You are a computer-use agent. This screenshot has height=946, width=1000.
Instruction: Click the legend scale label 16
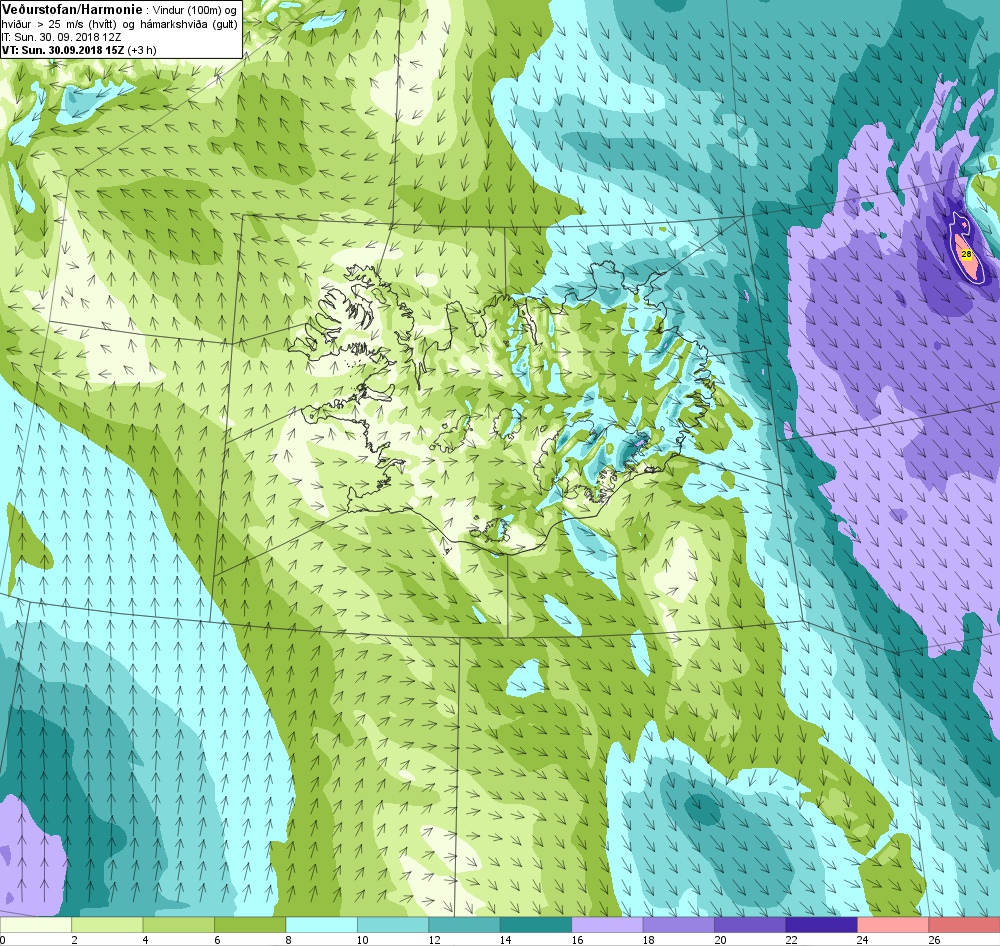[x=577, y=940]
